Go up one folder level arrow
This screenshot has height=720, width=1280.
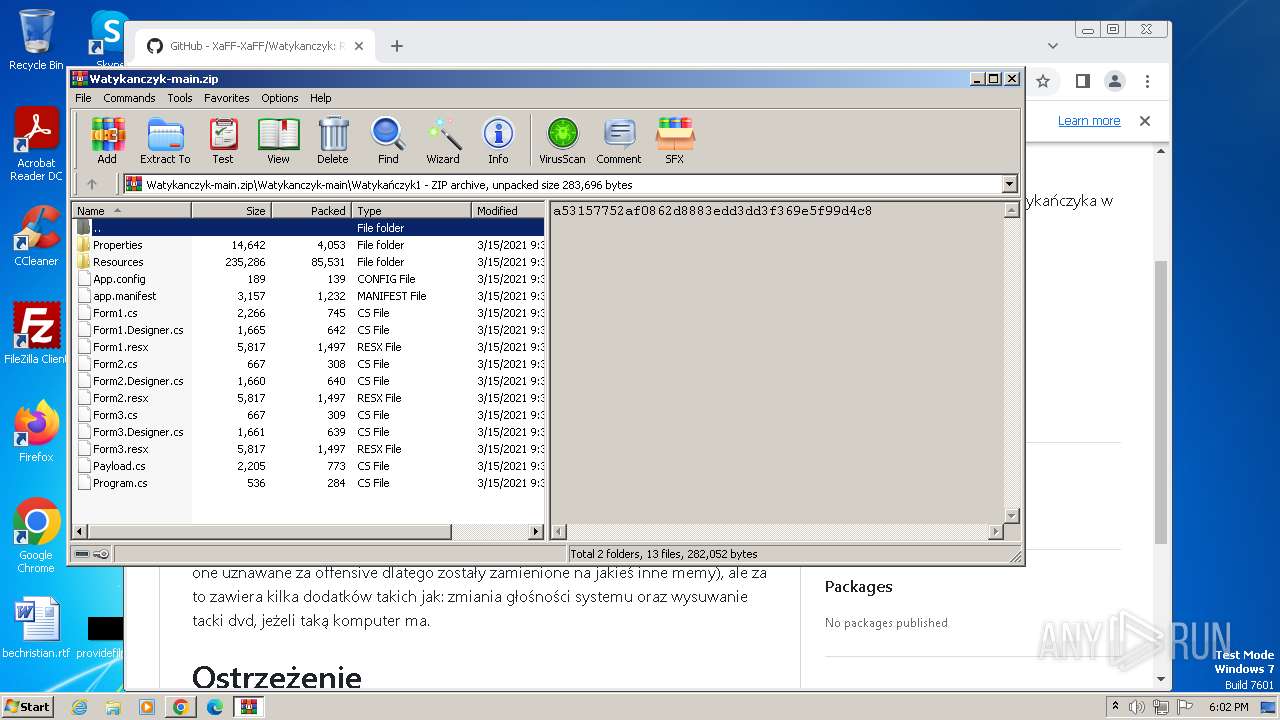[x=92, y=184]
